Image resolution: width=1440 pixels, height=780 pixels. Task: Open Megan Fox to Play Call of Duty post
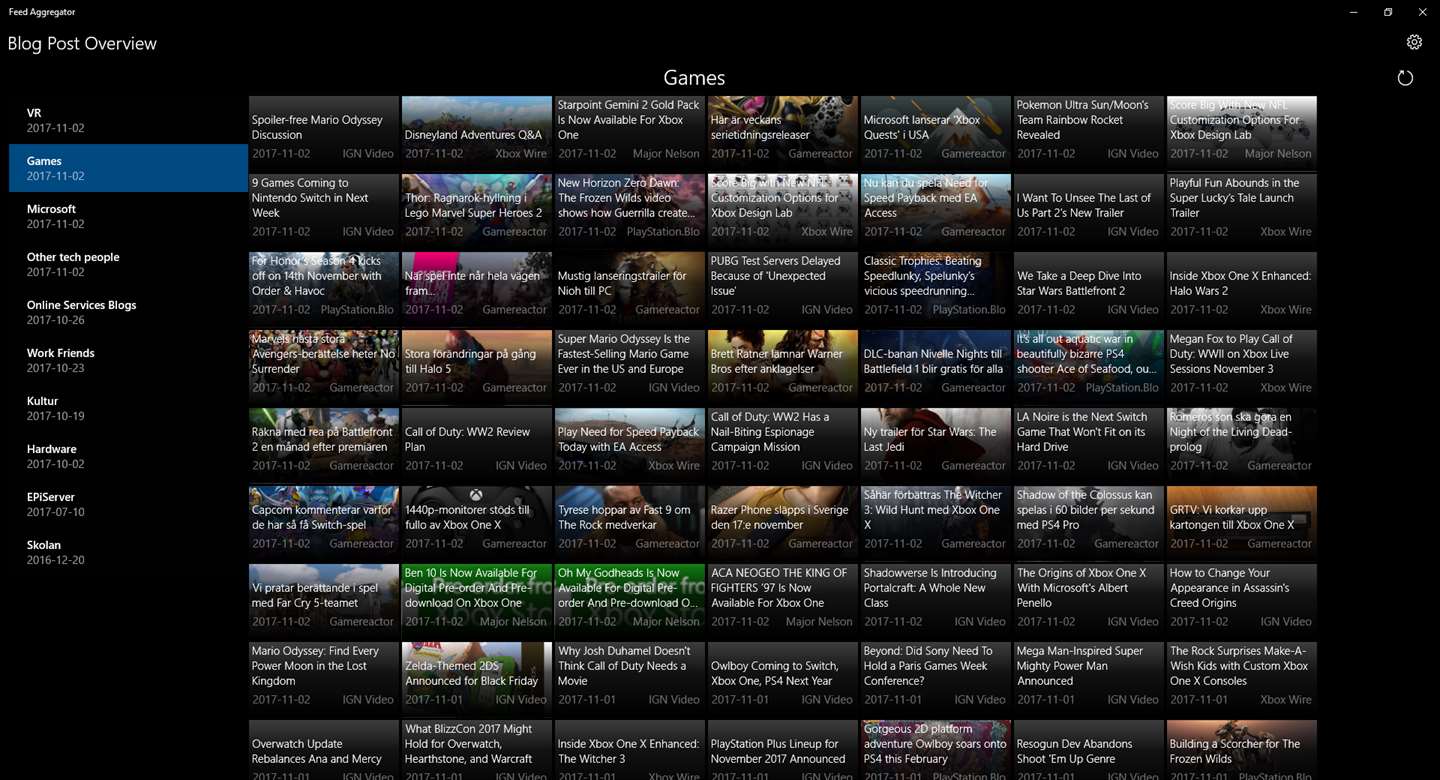1242,367
